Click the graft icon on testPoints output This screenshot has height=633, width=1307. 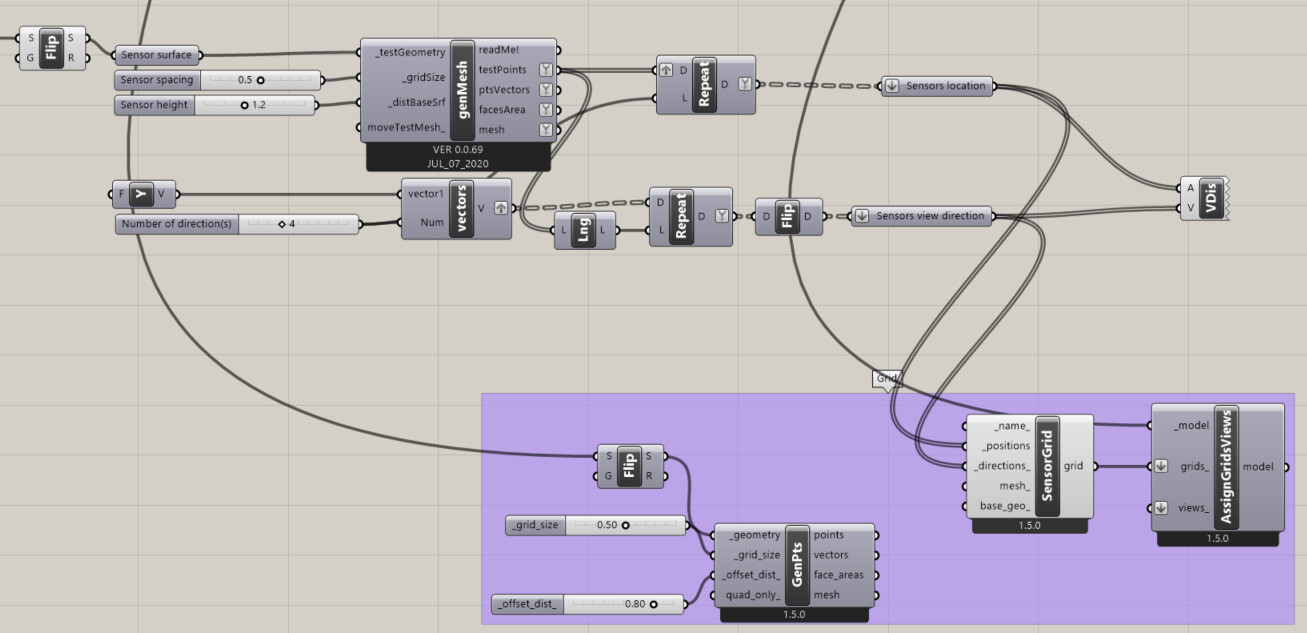[x=545, y=70]
